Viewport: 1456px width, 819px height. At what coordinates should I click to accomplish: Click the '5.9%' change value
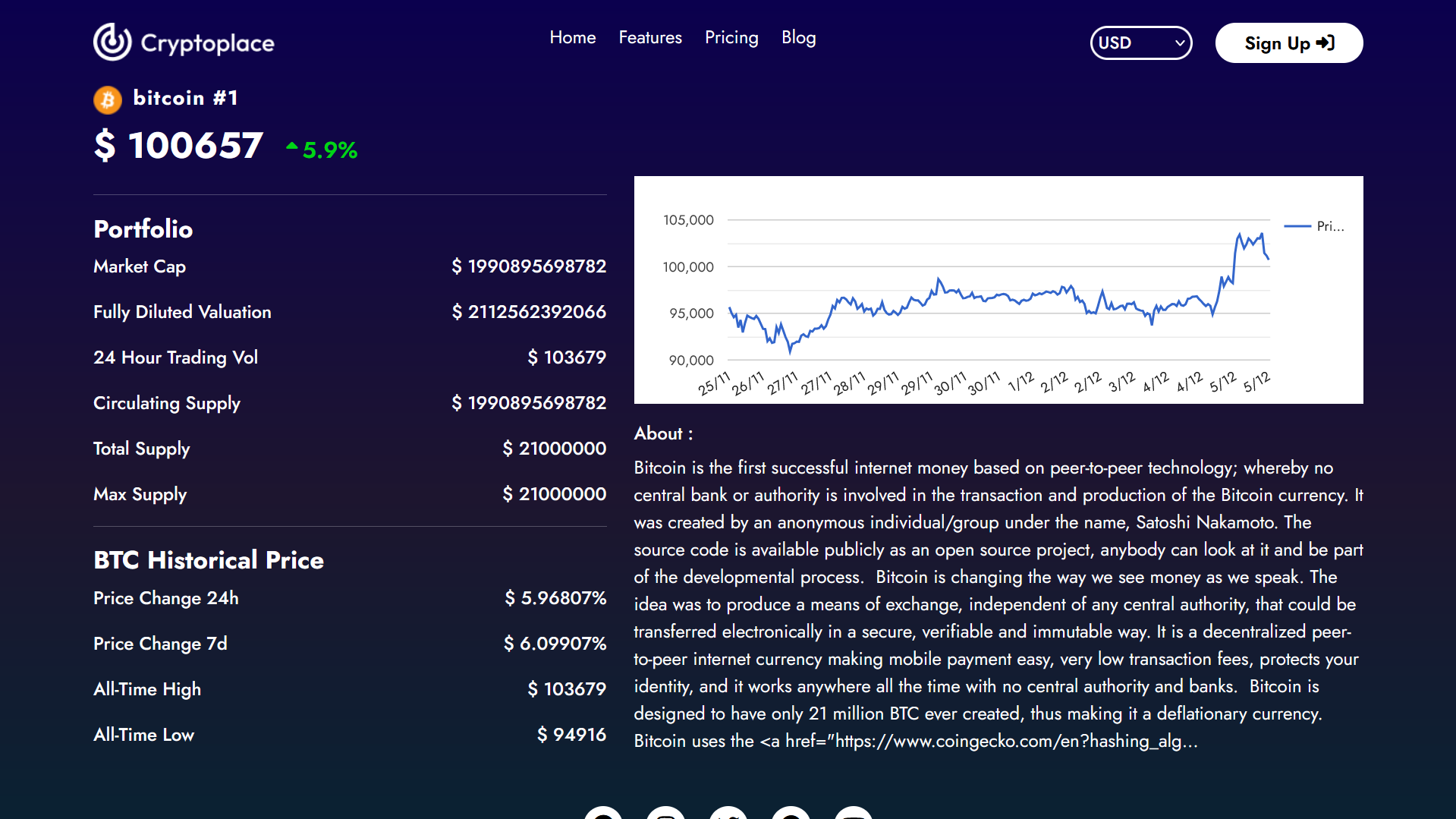tap(330, 150)
